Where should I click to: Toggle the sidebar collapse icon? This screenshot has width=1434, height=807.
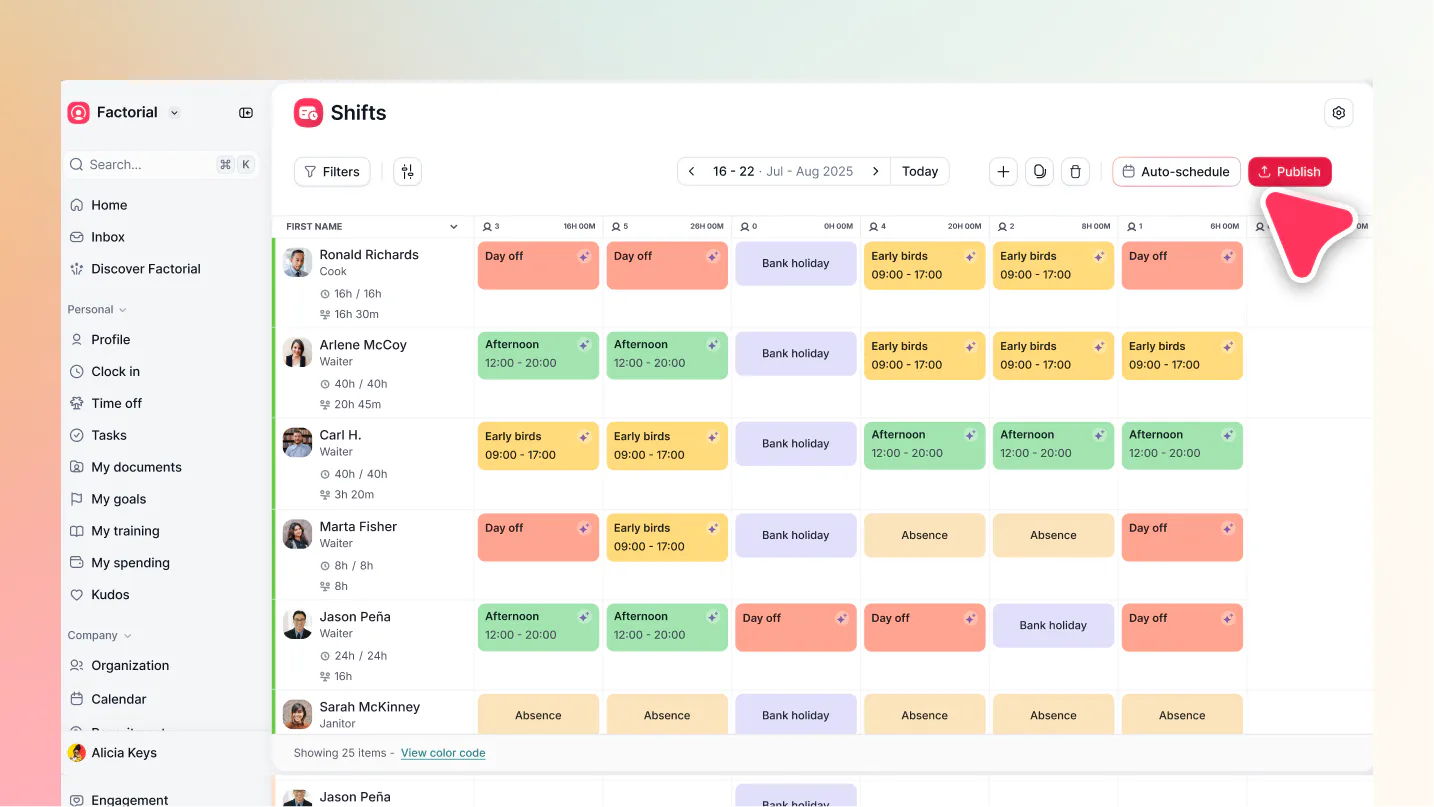click(x=246, y=113)
